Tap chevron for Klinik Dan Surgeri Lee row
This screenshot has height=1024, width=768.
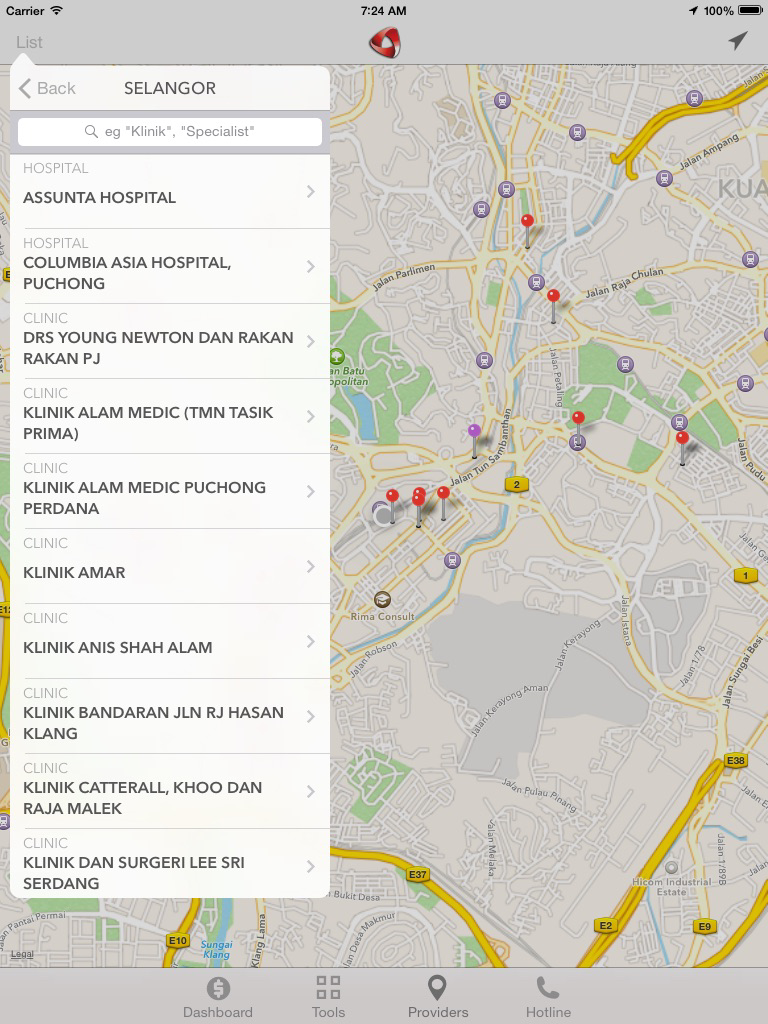(311, 867)
